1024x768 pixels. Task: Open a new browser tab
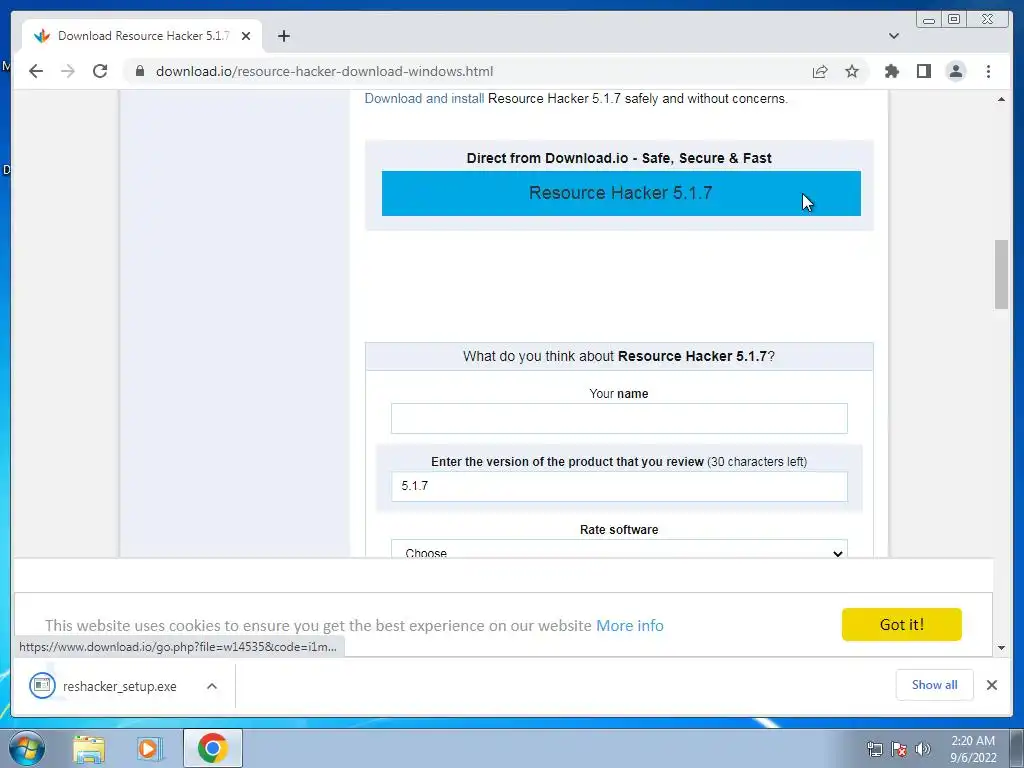[x=283, y=36]
